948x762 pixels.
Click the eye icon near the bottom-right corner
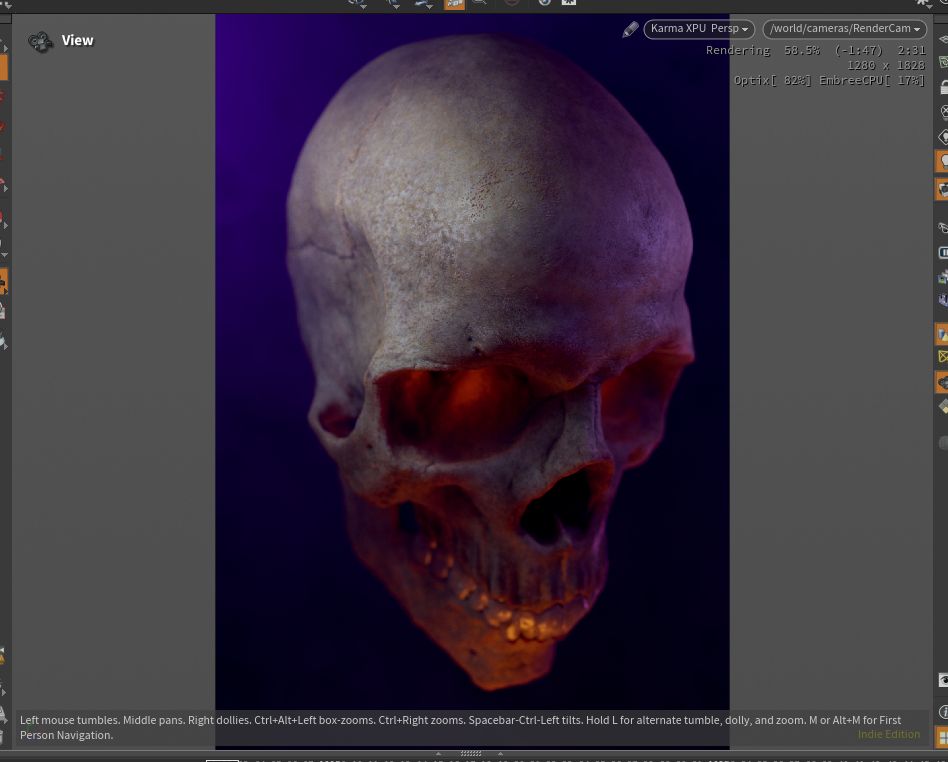(x=942, y=680)
